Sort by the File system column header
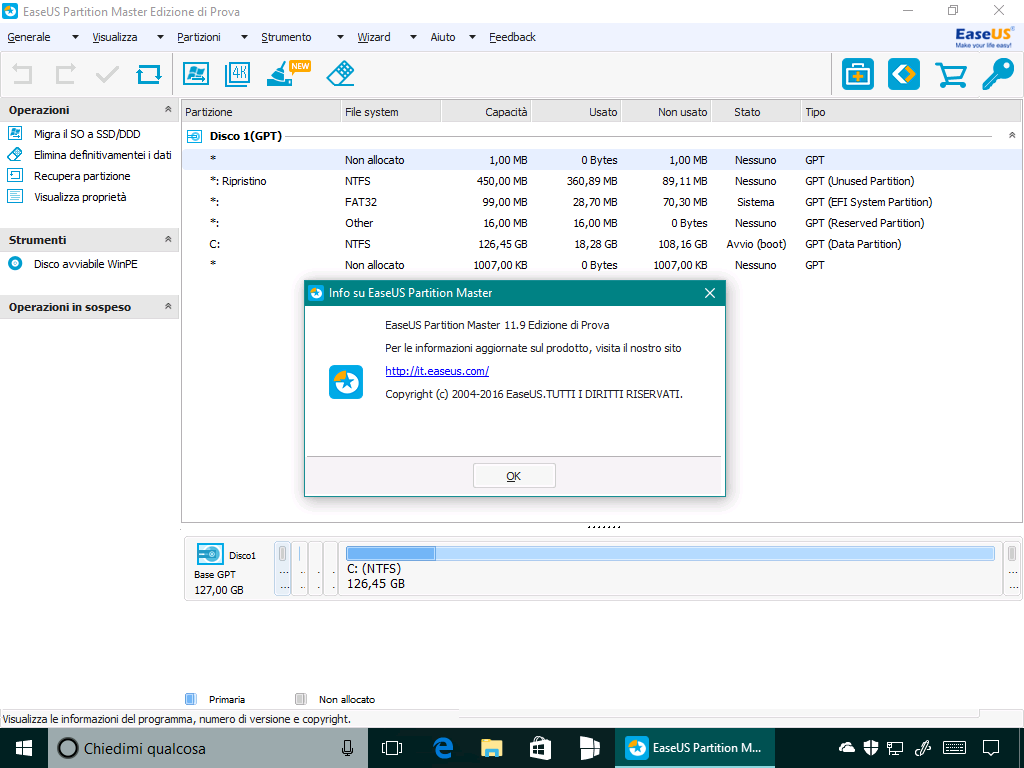Image resolution: width=1024 pixels, height=768 pixels. coord(391,112)
